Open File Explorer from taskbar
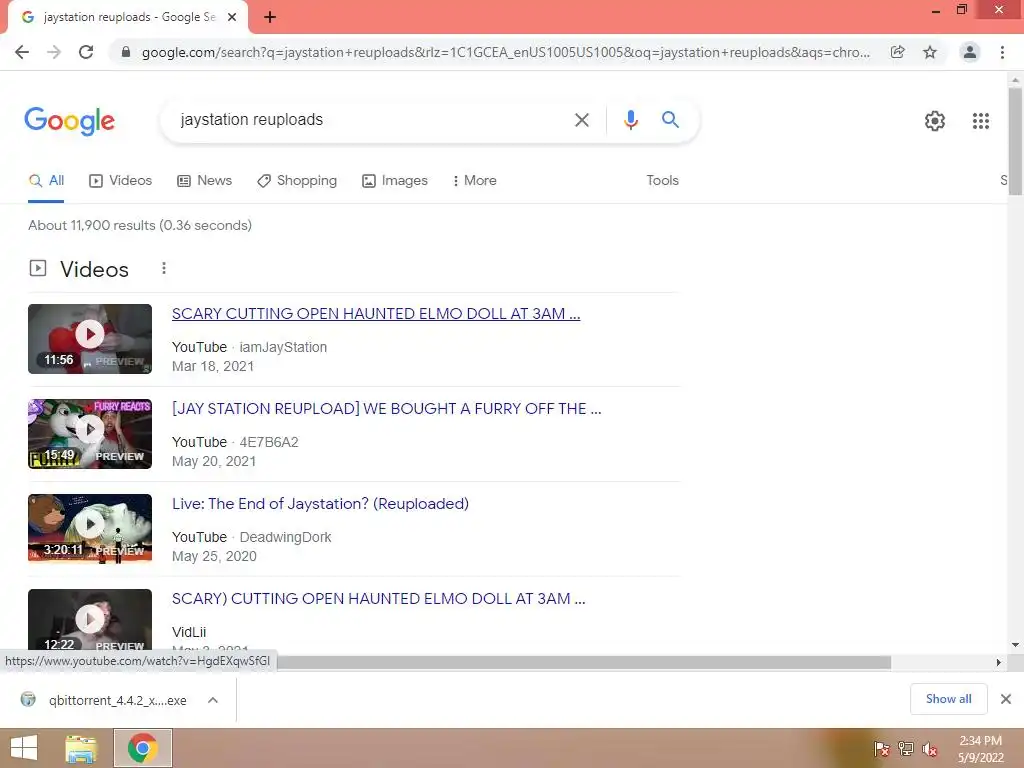 click(81, 748)
